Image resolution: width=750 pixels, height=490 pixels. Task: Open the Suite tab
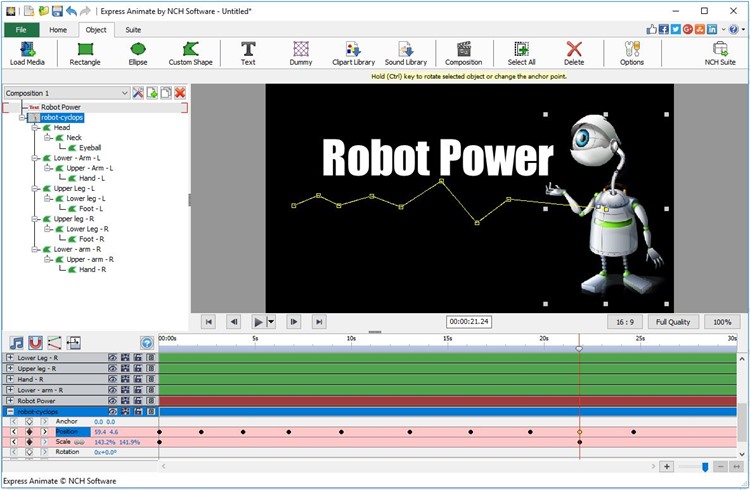coord(133,30)
